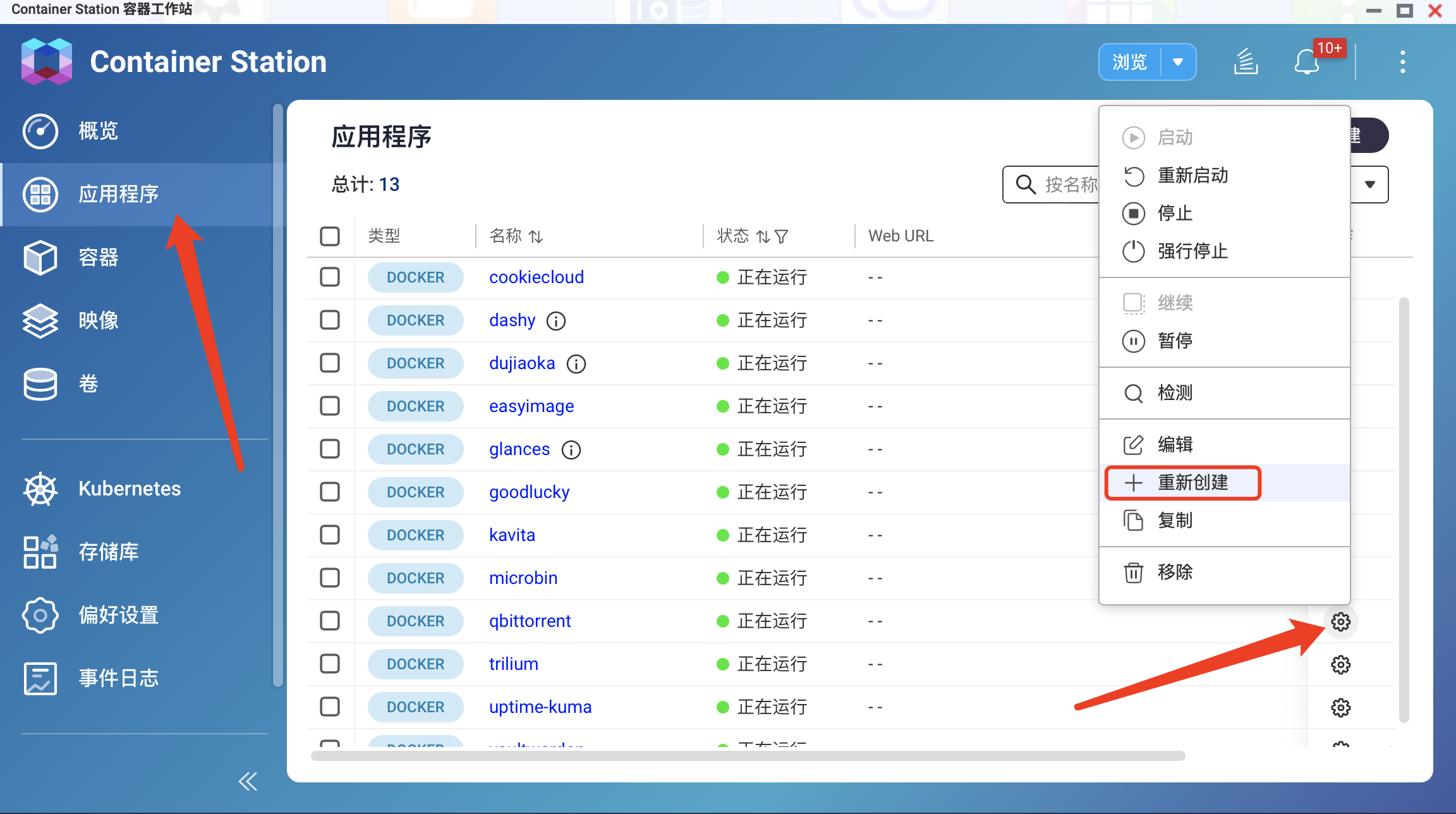Click the 状态 status filter funnel icon
This screenshot has width=1456, height=814.
[782, 236]
